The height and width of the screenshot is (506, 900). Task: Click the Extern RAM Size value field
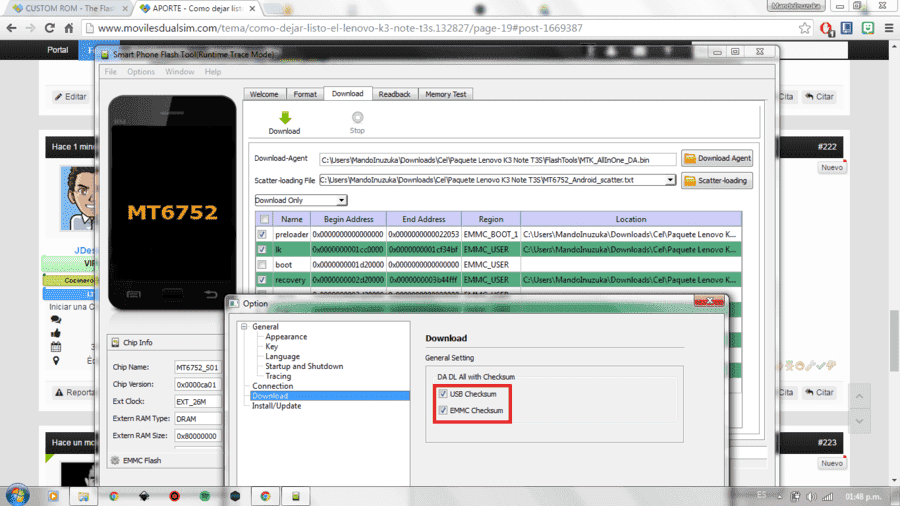197,436
